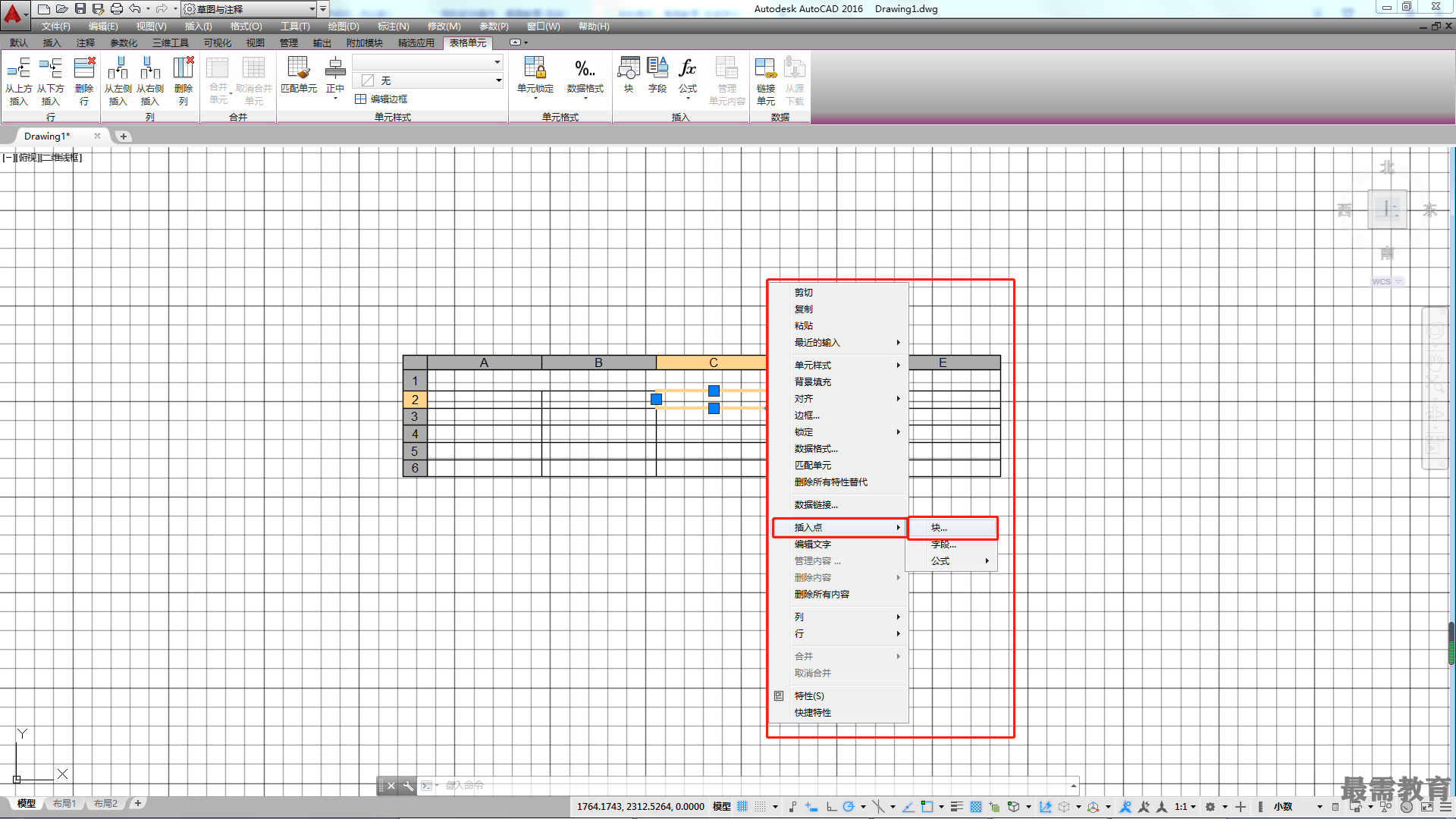Click the wrench customize icon on command line
The height and width of the screenshot is (819, 1456).
click(408, 786)
